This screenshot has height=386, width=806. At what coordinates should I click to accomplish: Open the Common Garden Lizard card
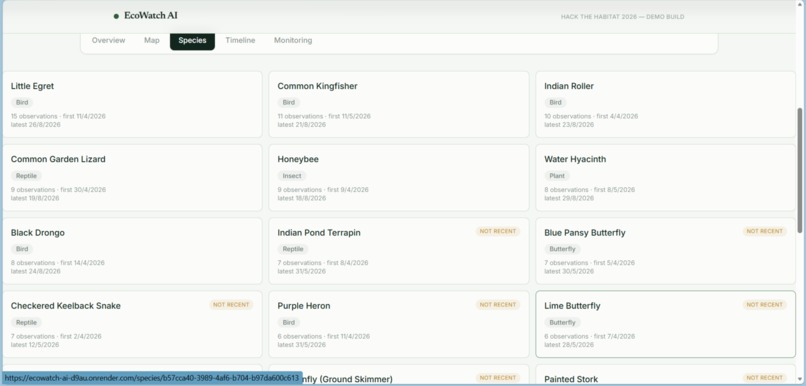133,178
